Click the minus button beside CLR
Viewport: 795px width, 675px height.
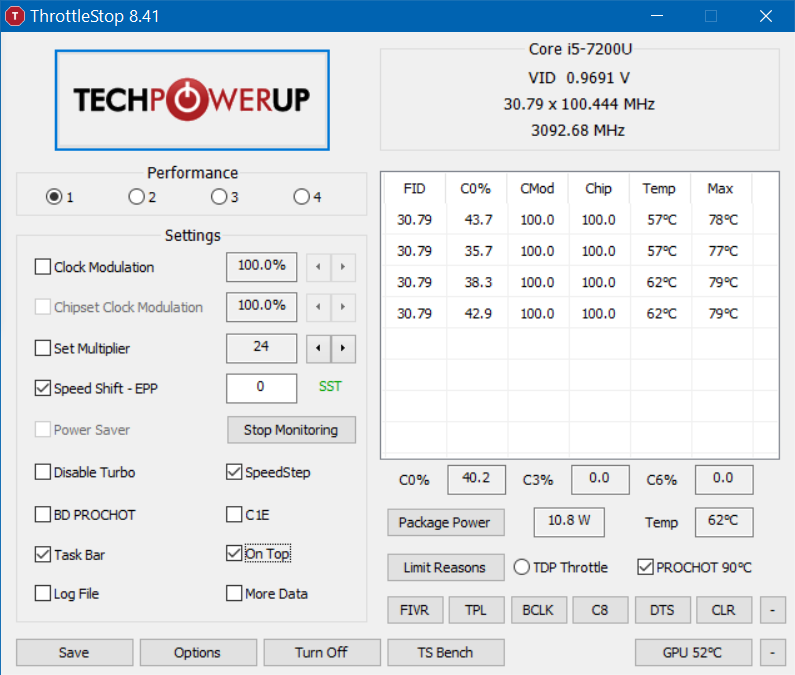click(773, 610)
